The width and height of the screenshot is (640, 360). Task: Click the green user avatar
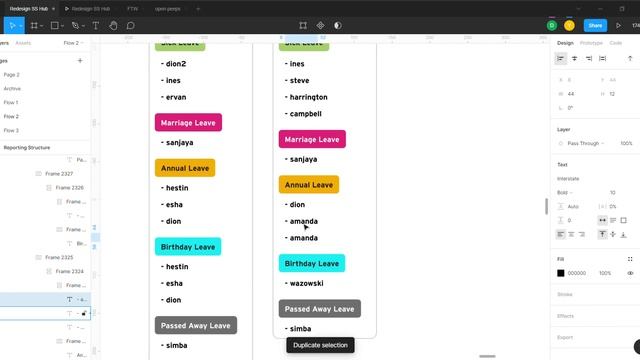pos(552,25)
